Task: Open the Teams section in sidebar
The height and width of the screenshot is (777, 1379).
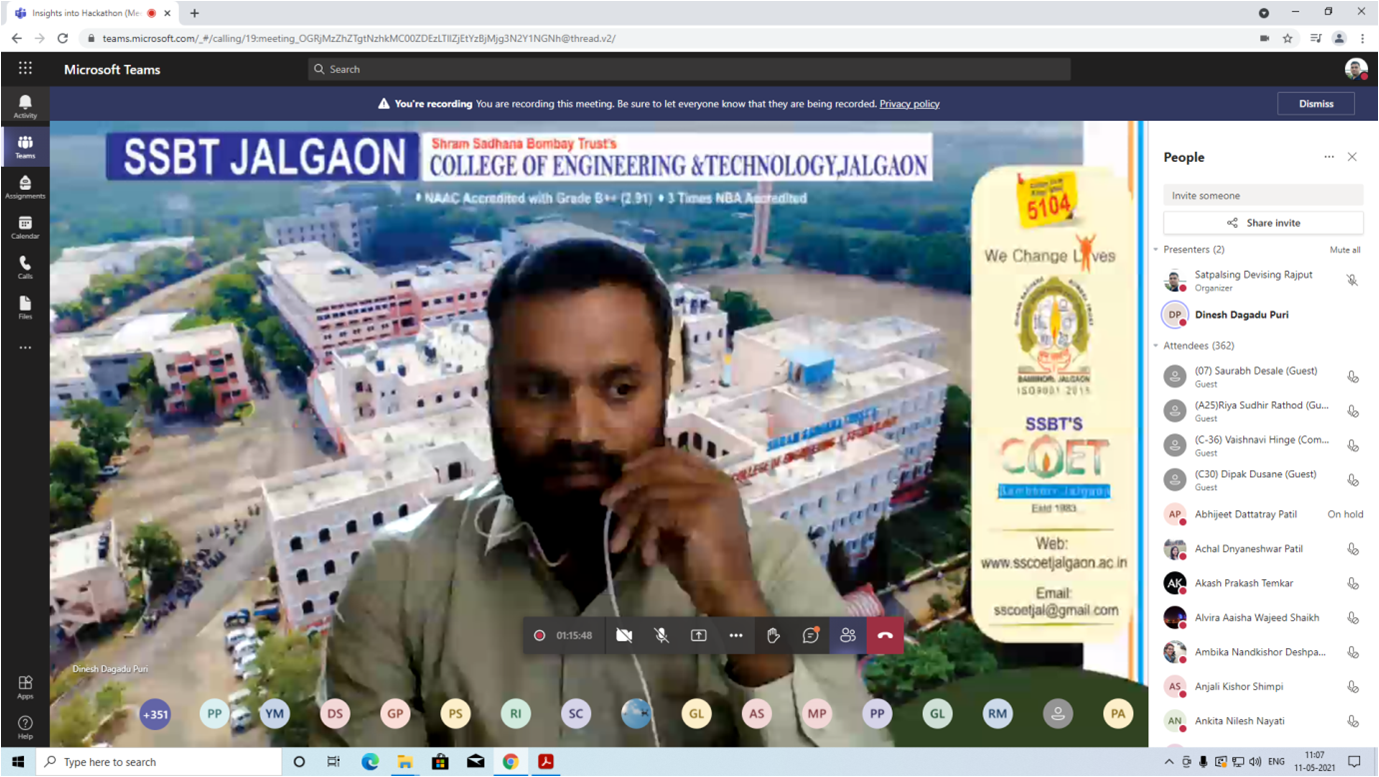Action: pos(25,147)
